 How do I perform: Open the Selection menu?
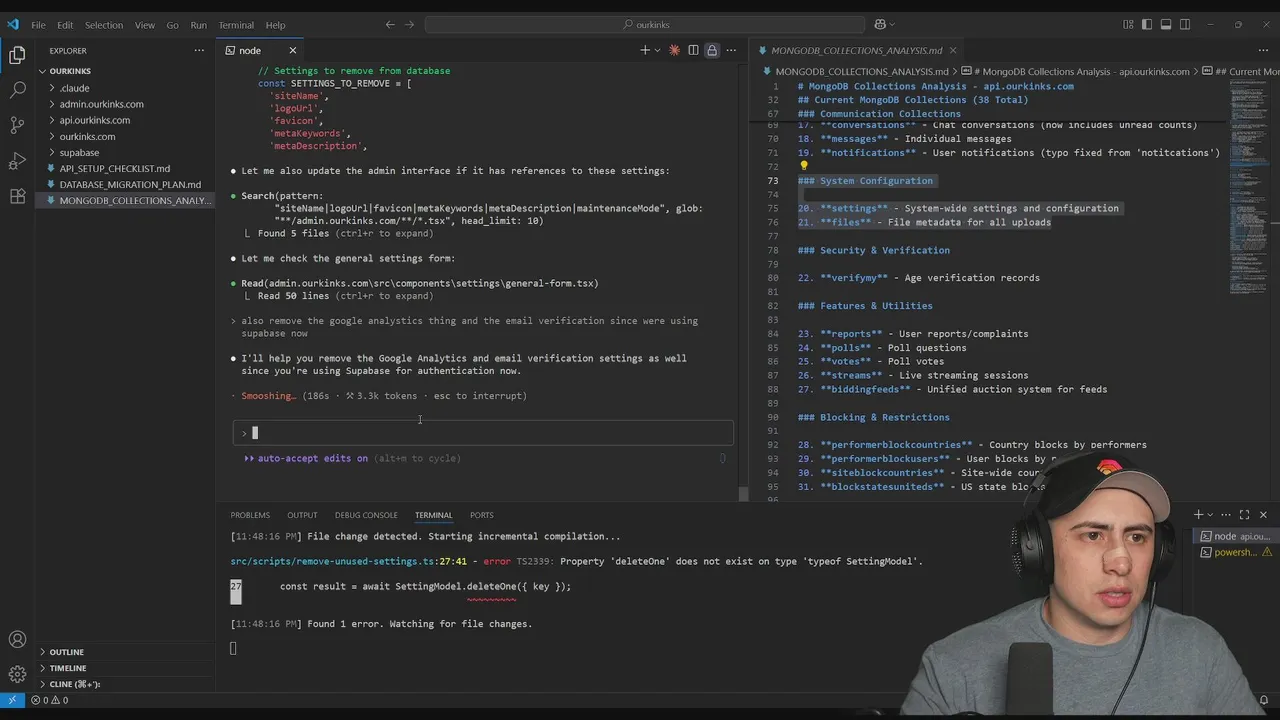[104, 24]
